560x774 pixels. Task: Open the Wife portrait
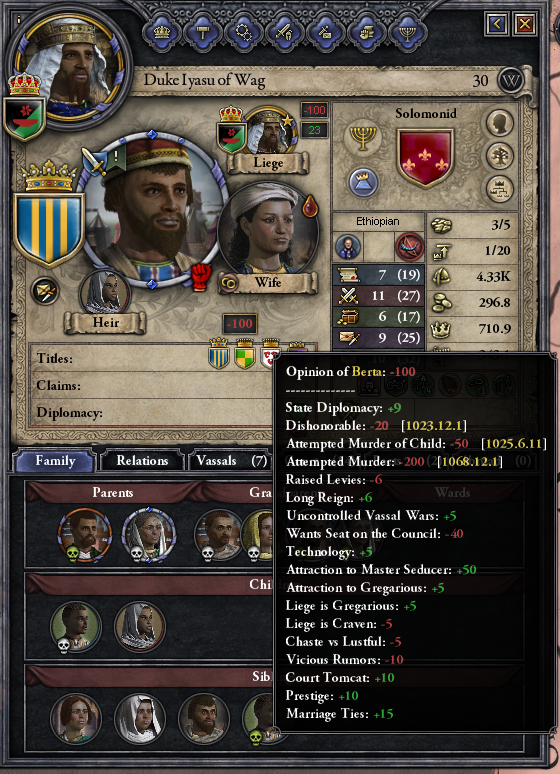pyautogui.click(x=268, y=232)
